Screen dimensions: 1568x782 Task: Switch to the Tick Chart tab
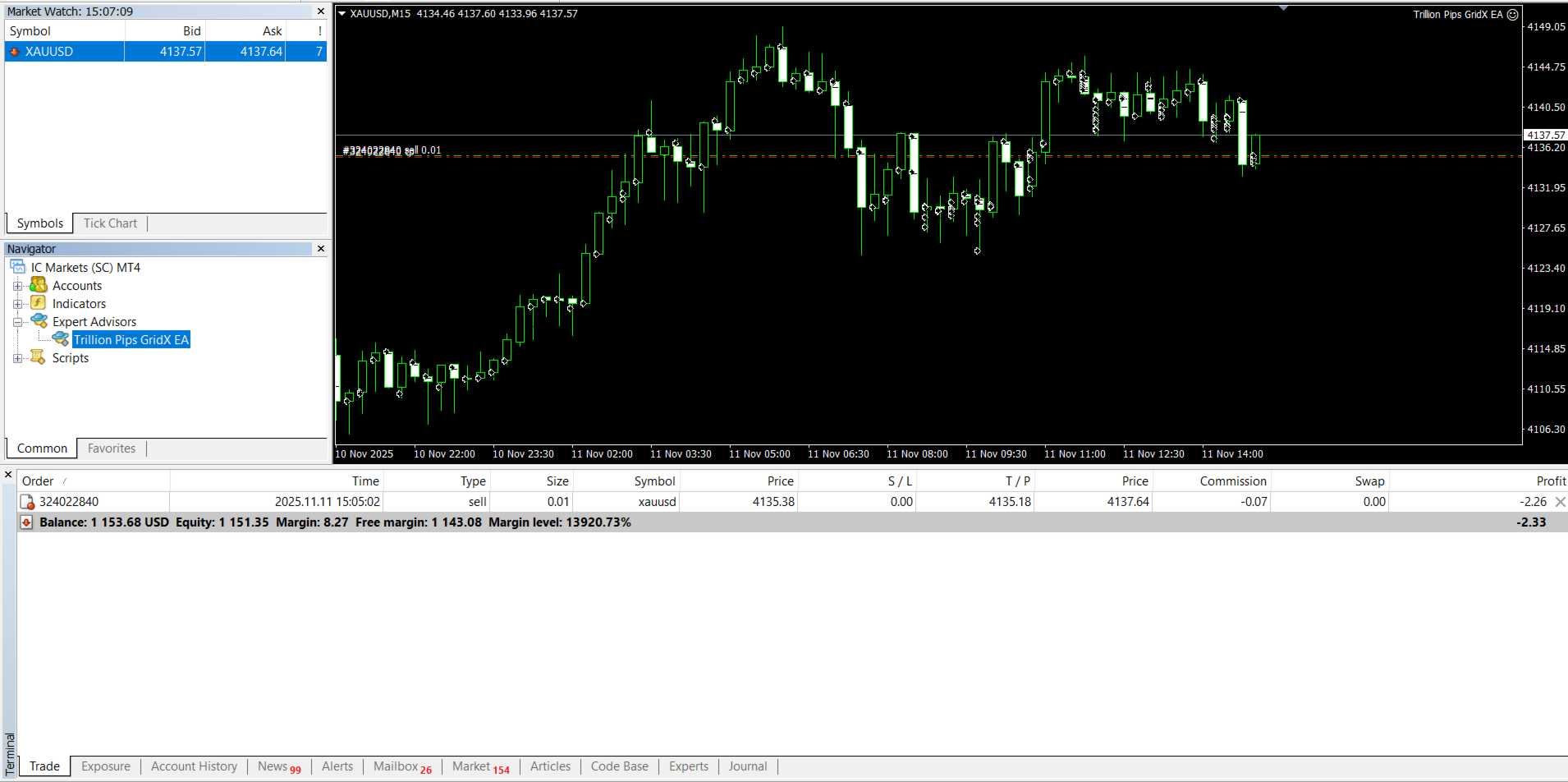coord(110,223)
